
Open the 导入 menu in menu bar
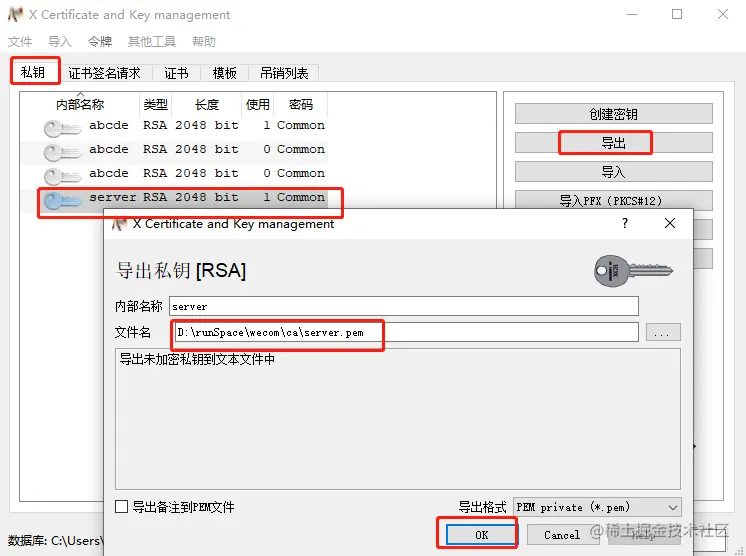coord(60,42)
